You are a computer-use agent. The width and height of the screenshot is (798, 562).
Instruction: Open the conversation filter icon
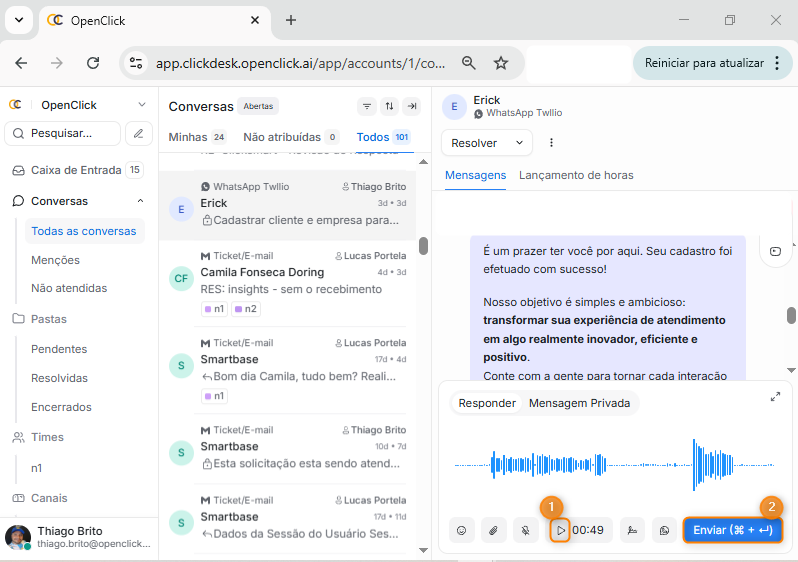pos(367,107)
